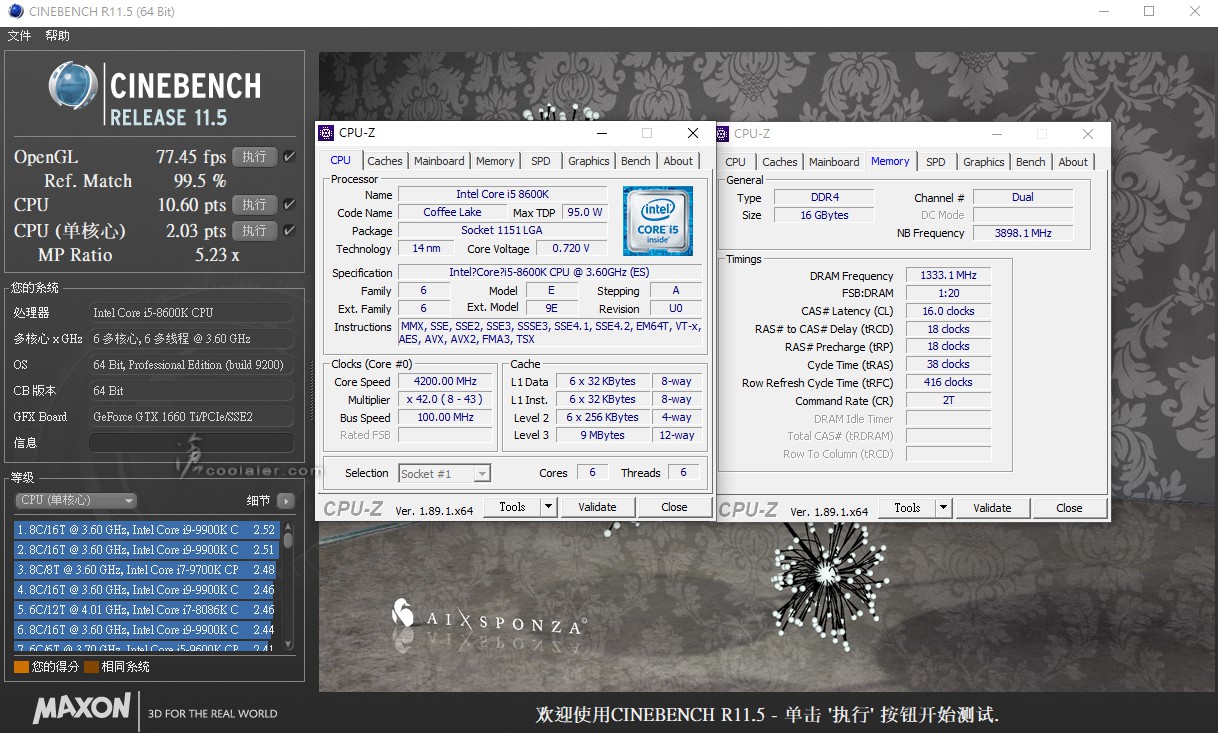Click the 细节 details arrow button
The width and height of the screenshot is (1218, 733).
click(x=286, y=500)
